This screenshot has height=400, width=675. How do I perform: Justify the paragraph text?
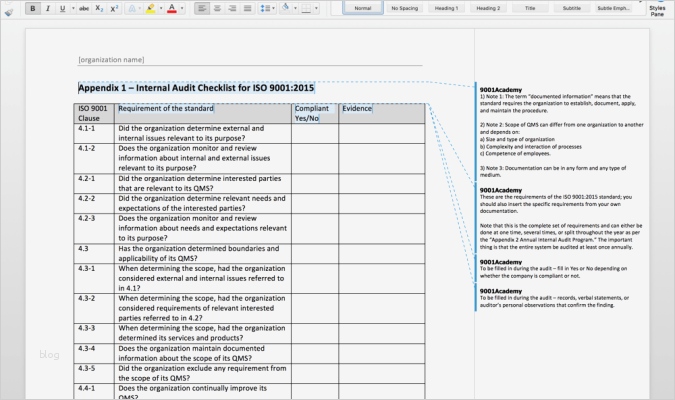coord(246,7)
